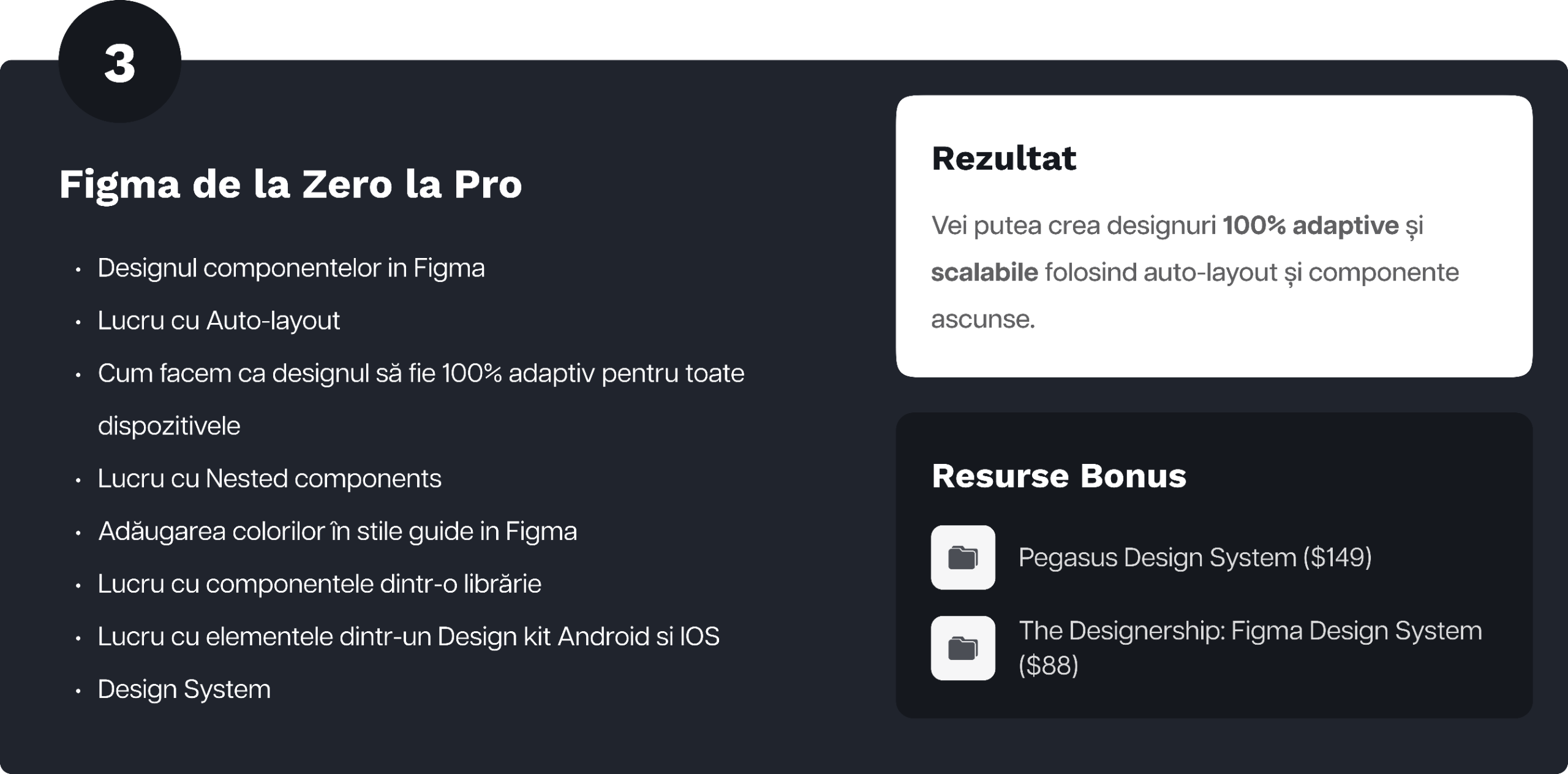
Task: Click the 'Adăugarea colorilor în stile guide' bullet
Action: [337, 531]
